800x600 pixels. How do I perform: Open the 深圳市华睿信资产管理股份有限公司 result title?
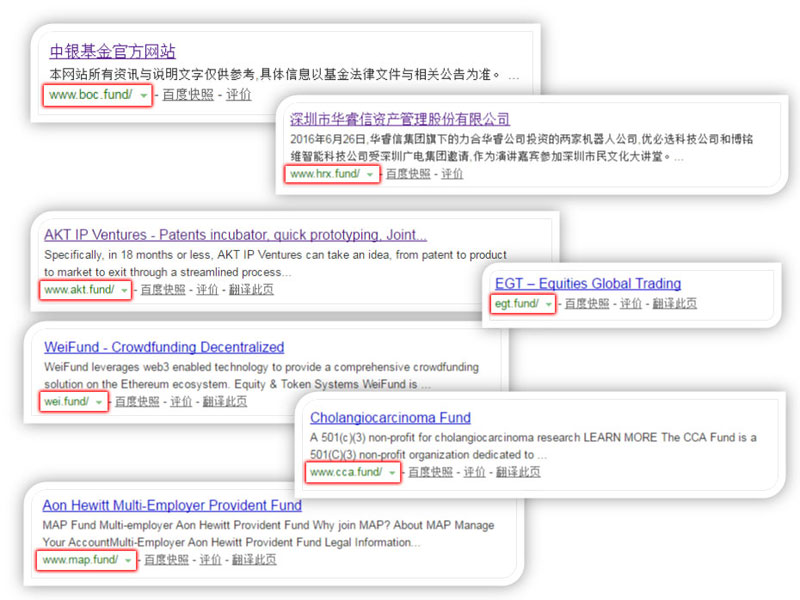pos(400,119)
